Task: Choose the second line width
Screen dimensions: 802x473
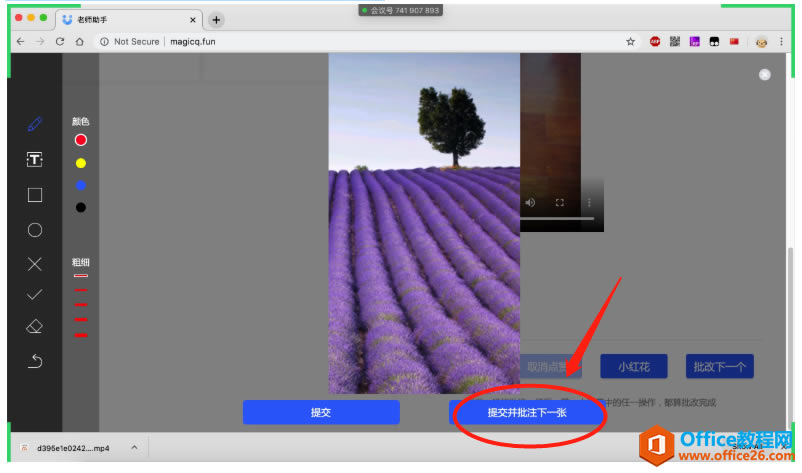Action: click(x=81, y=290)
